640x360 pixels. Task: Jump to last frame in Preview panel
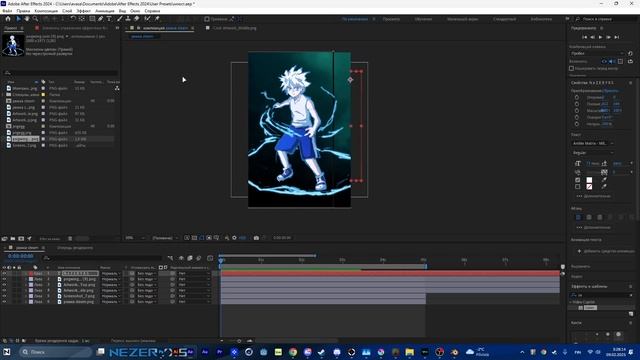[x=617, y=37]
